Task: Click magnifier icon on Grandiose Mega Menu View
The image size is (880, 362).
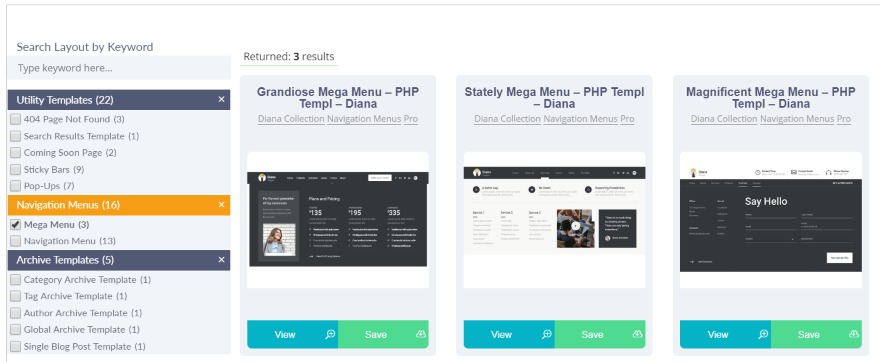Action: tap(330, 334)
